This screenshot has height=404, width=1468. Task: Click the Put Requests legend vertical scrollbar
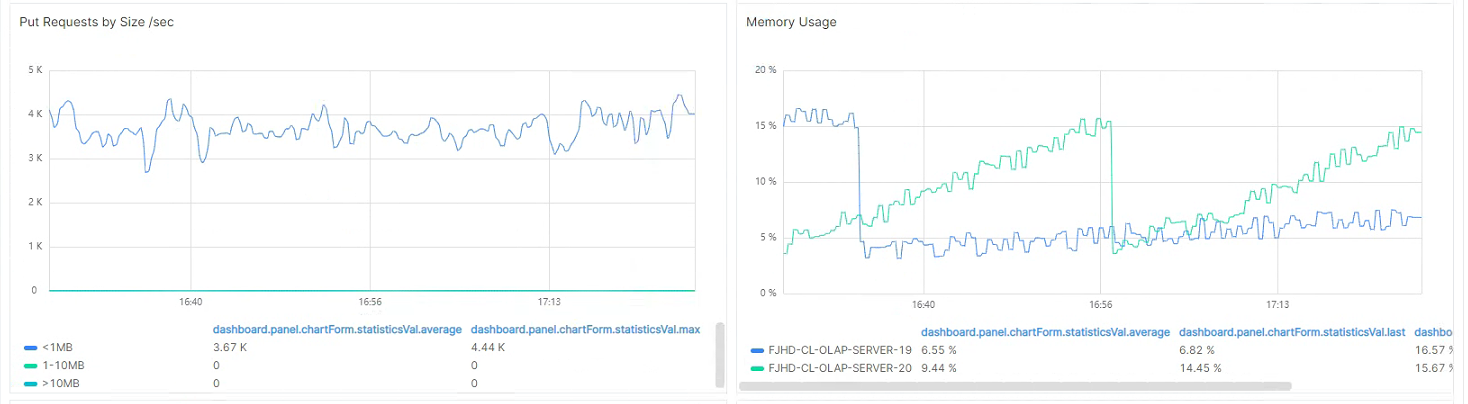(719, 355)
